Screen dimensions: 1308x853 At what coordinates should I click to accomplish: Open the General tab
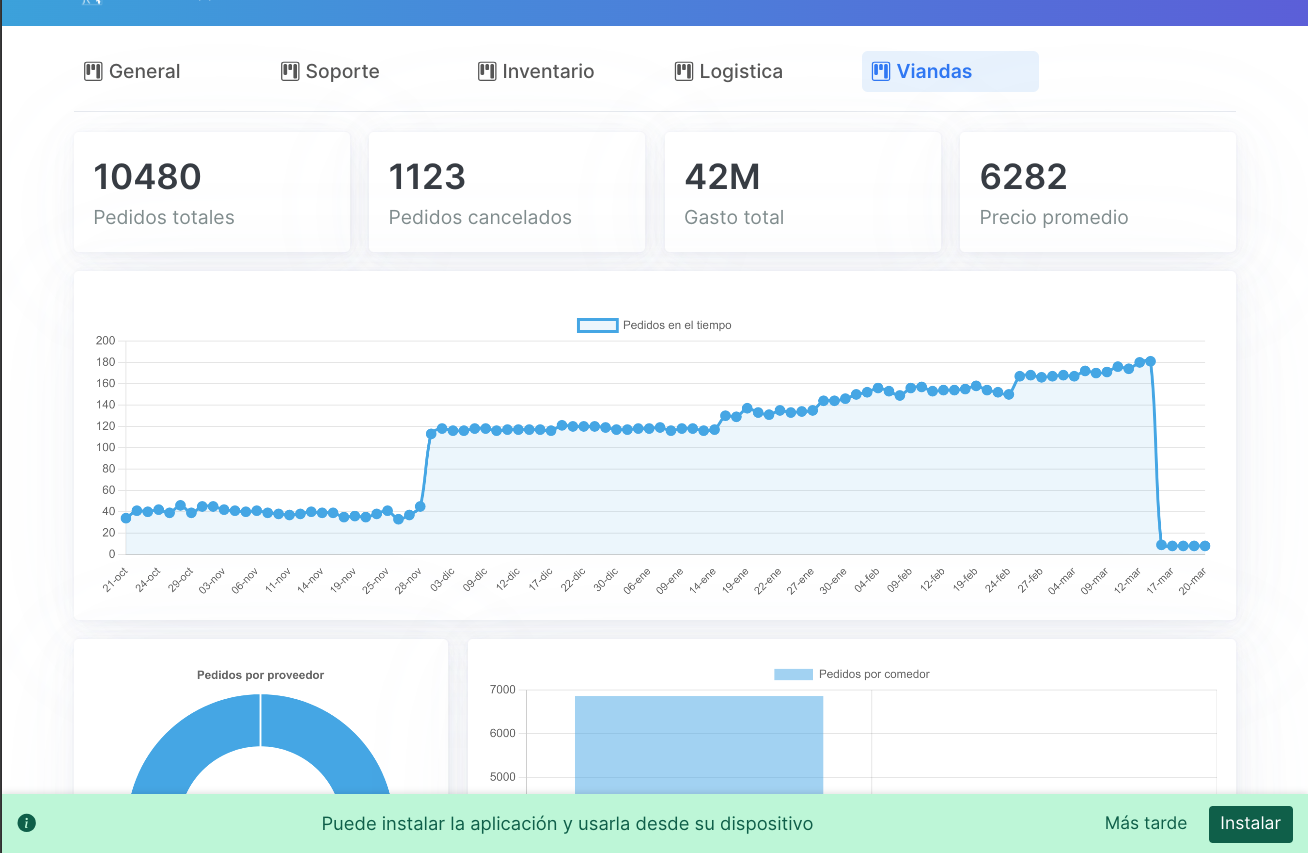(x=144, y=71)
